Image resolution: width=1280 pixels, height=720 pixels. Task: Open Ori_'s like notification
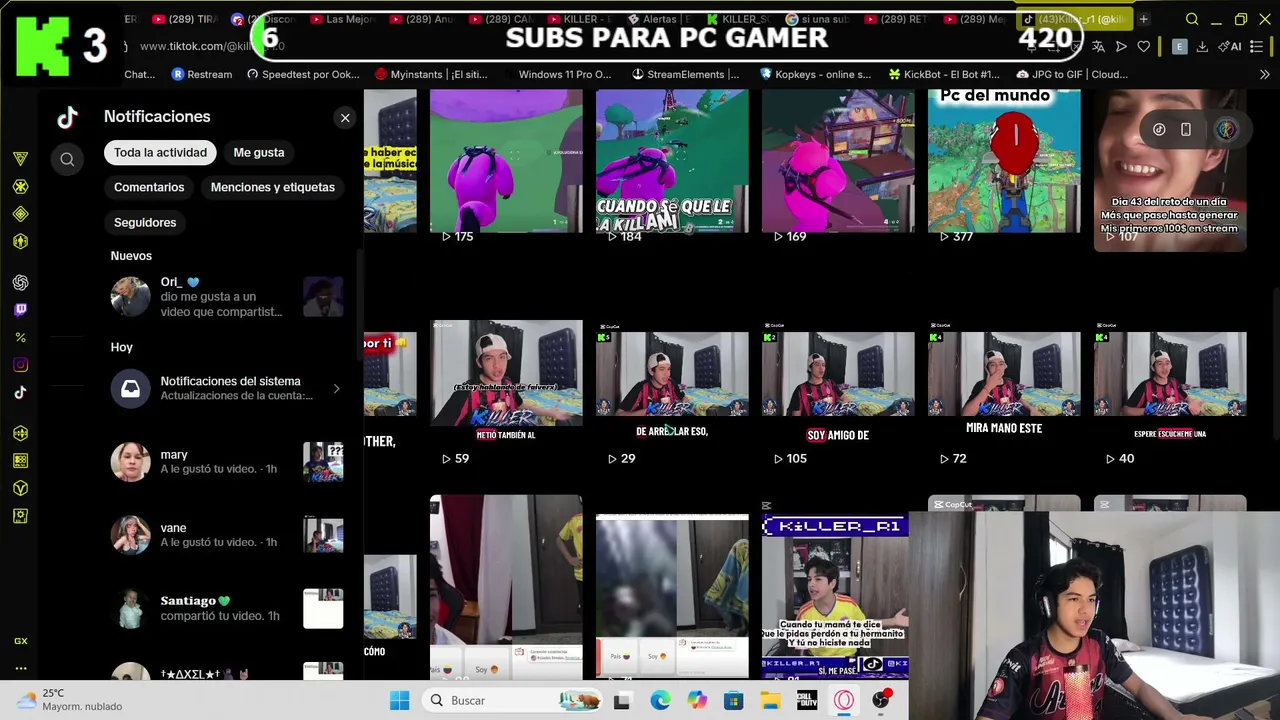[226, 297]
